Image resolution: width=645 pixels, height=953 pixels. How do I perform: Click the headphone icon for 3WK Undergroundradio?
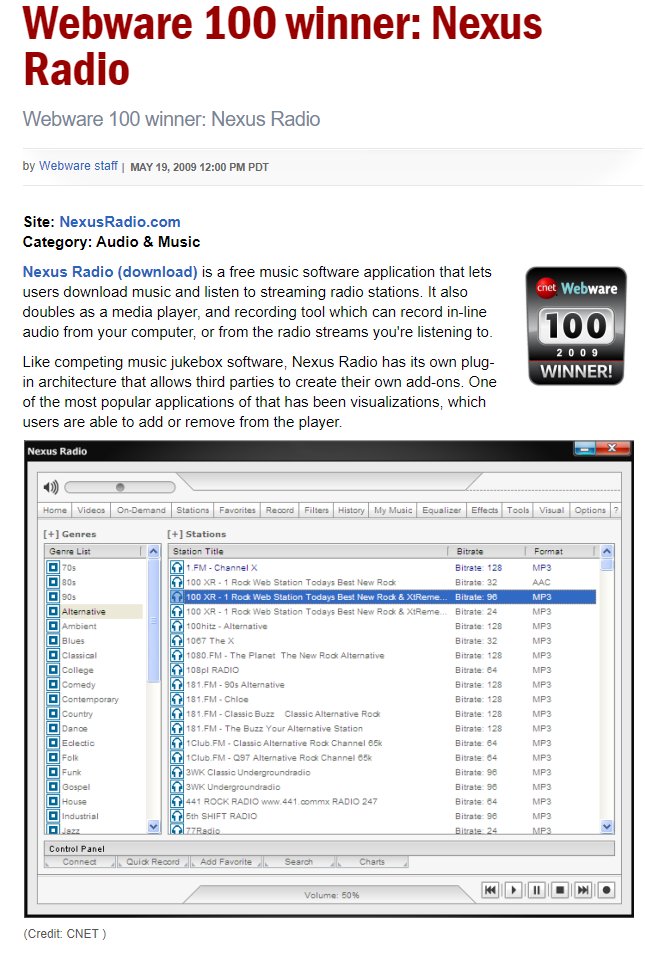click(177, 786)
